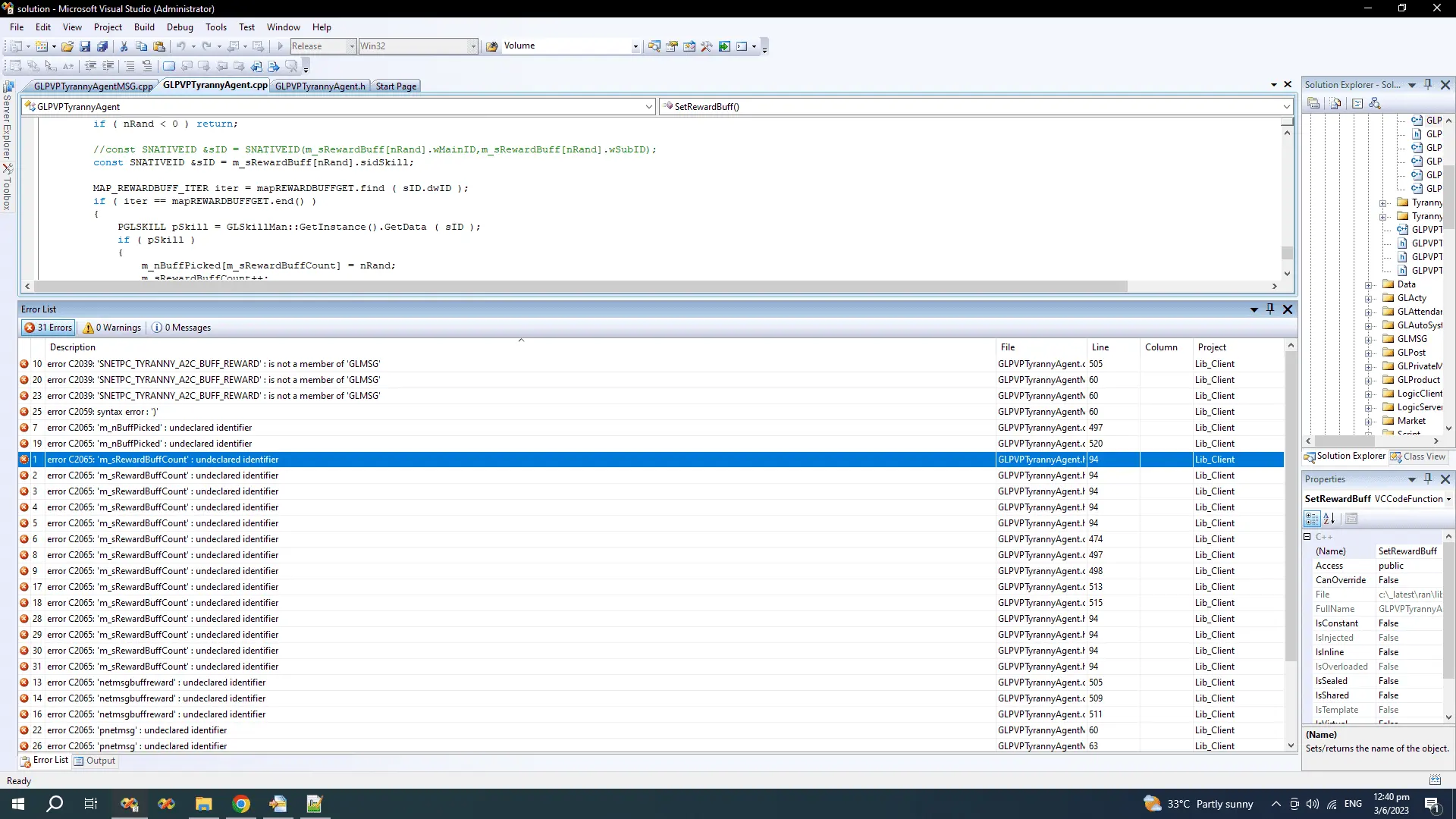Viewport: 1456px width, 819px height.
Task: Open the Debug menu
Action: (x=180, y=27)
